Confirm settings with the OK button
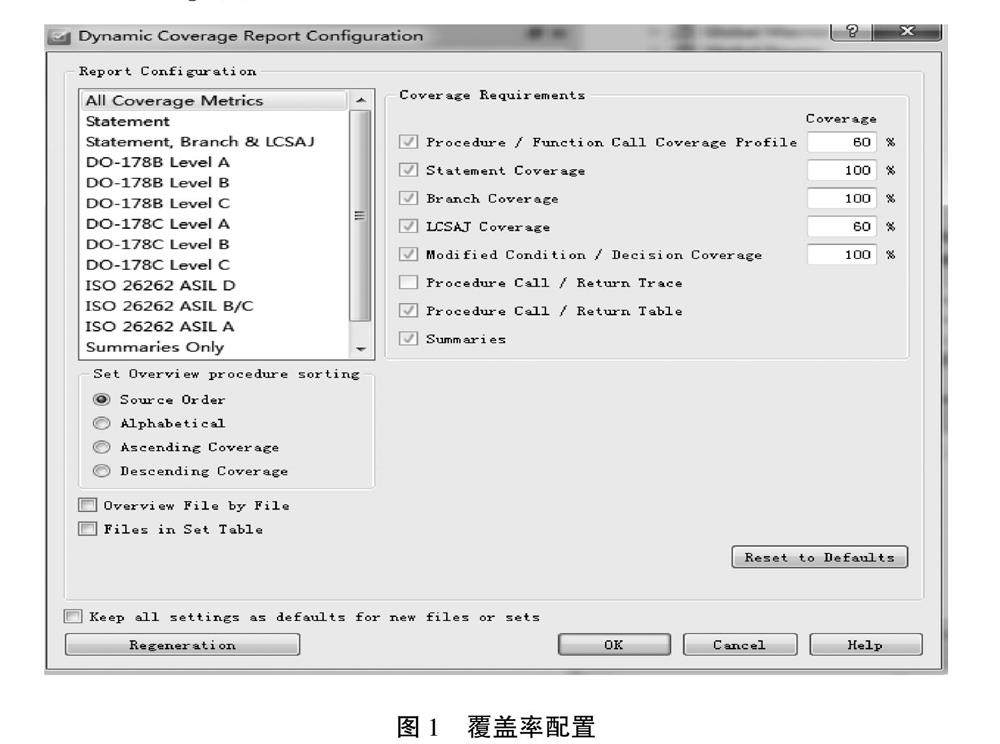1000x744 pixels. coord(614,645)
